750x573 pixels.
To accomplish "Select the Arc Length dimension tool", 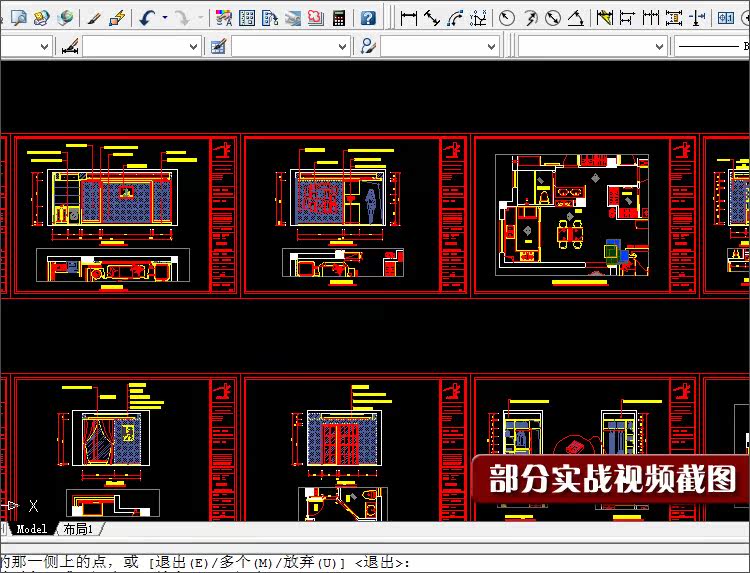I will 455,18.
